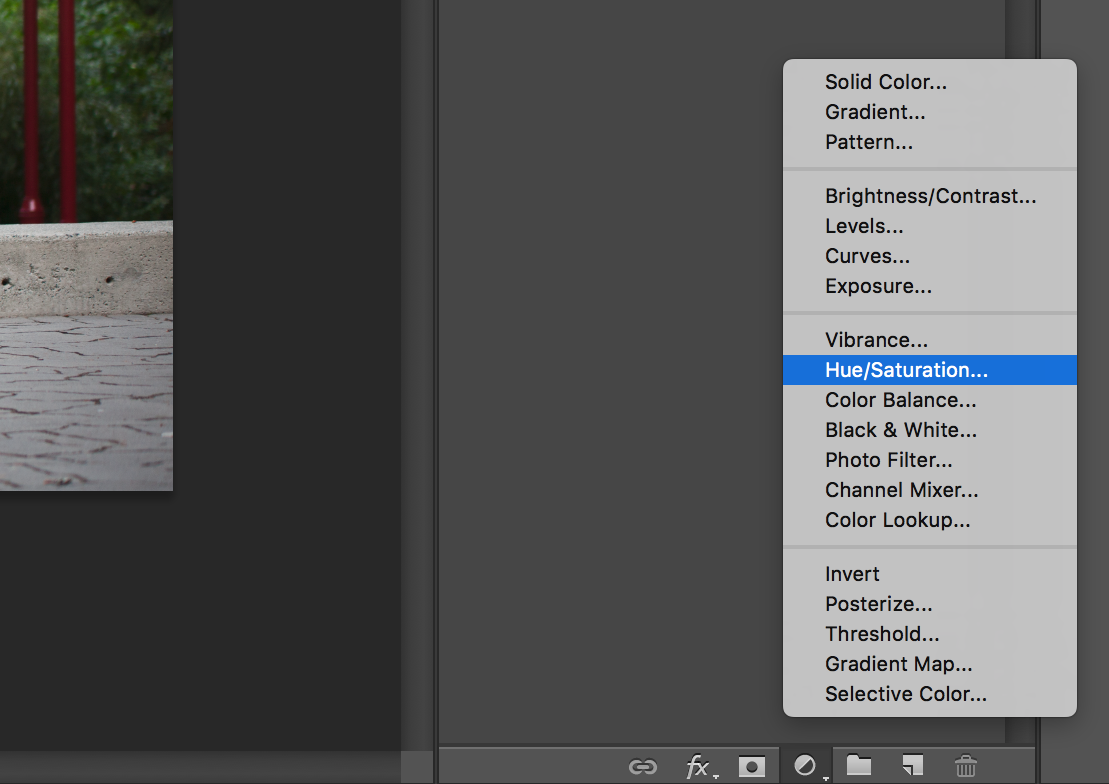Choose Black & White adjustment

click(900, 430)
